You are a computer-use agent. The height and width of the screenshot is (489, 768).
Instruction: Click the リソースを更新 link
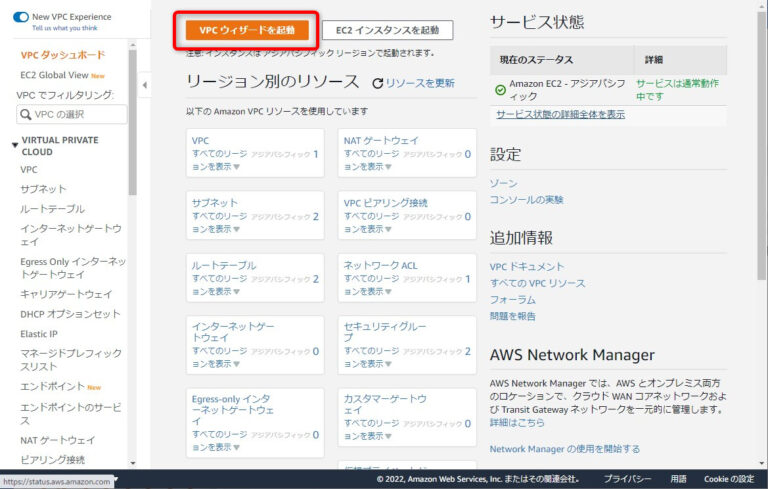click(x=420, y=83)
